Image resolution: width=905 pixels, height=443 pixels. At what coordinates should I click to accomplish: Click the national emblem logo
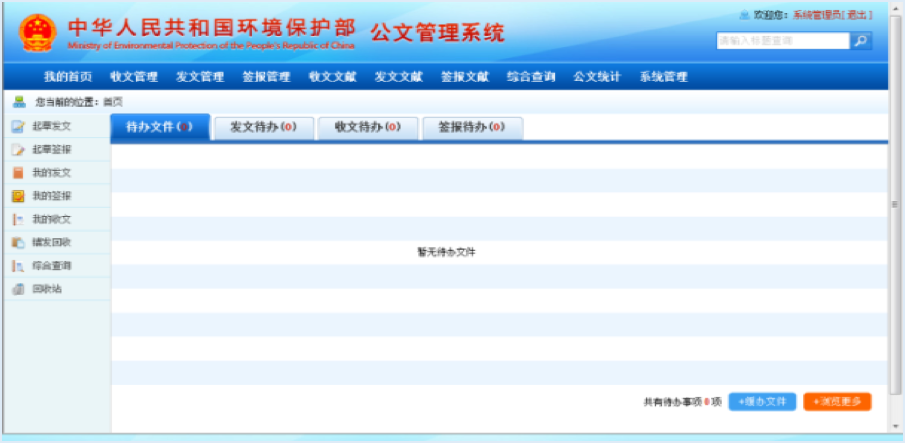pyautogui.click(x=38, y=32)
